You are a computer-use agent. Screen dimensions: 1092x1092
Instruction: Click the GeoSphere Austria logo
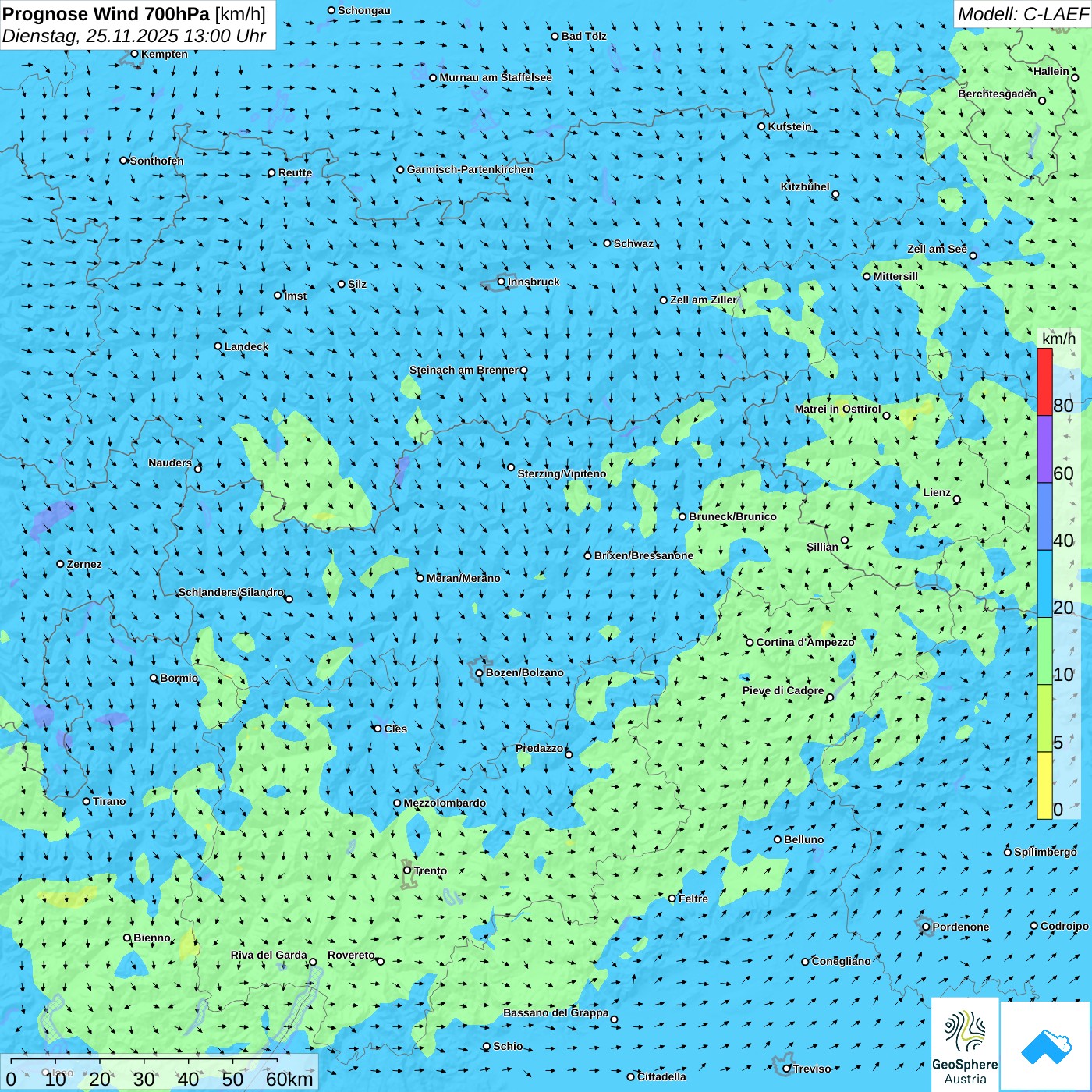pos(965,1043)
